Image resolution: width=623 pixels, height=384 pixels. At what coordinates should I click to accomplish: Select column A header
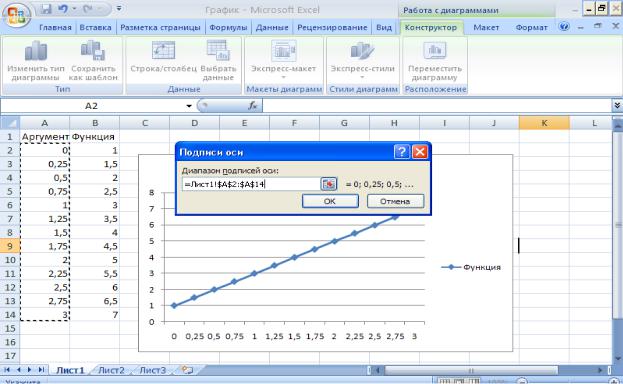click(x=44, y=123)
